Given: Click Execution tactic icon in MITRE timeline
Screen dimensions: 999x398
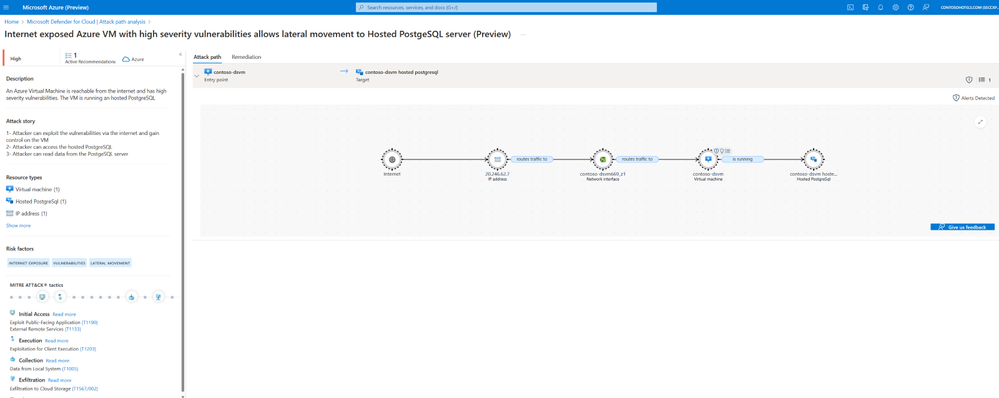Looking at the screenshot, I should 60,297.
